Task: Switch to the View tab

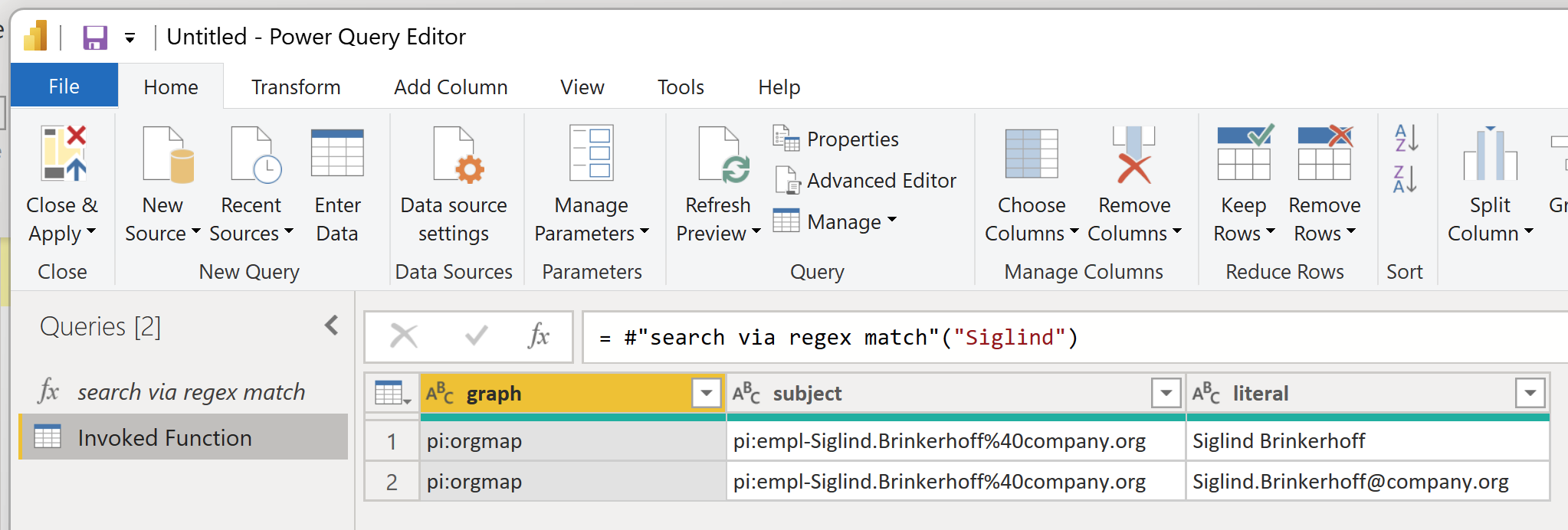Action: click(582, 87)
